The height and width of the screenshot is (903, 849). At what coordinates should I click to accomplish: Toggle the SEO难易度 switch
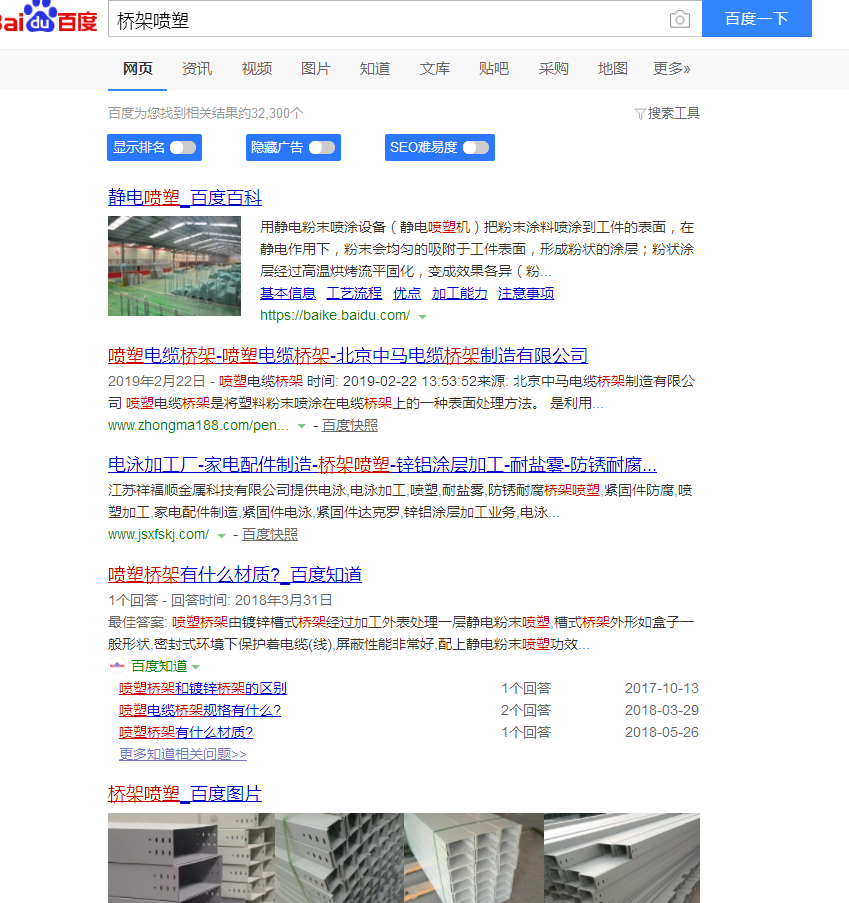[x=476, y=147]
